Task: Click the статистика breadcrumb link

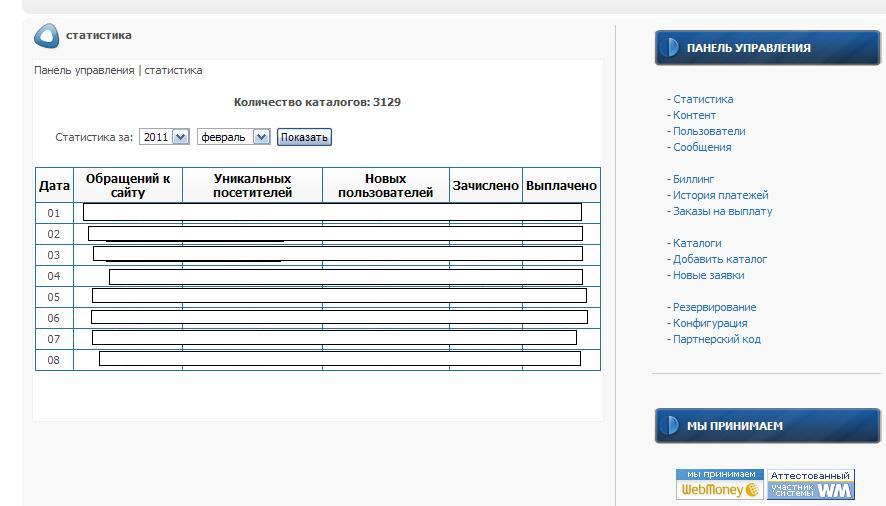Action: pyautogui.click(x=173, y=70)
